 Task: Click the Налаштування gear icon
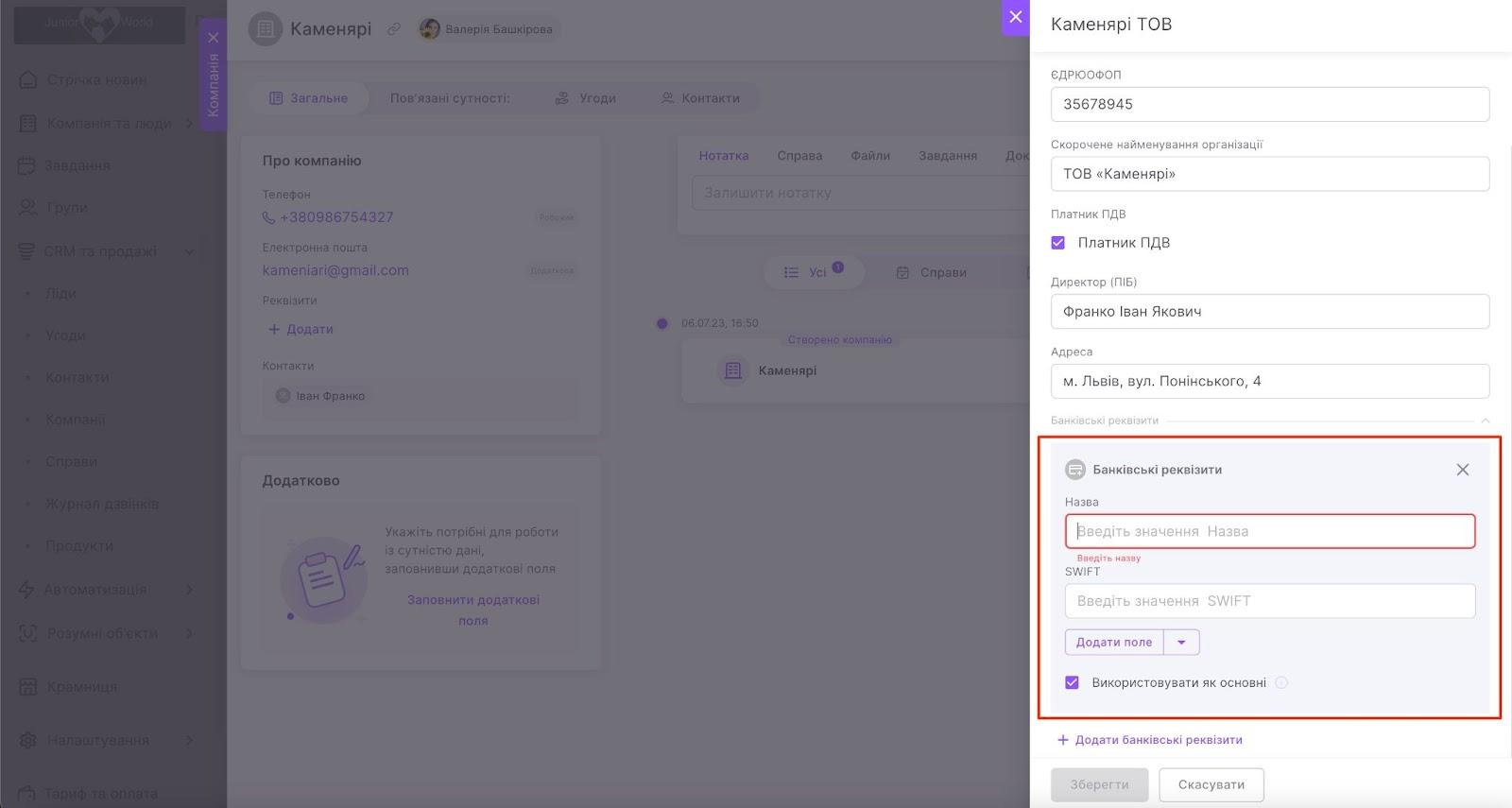28,740
